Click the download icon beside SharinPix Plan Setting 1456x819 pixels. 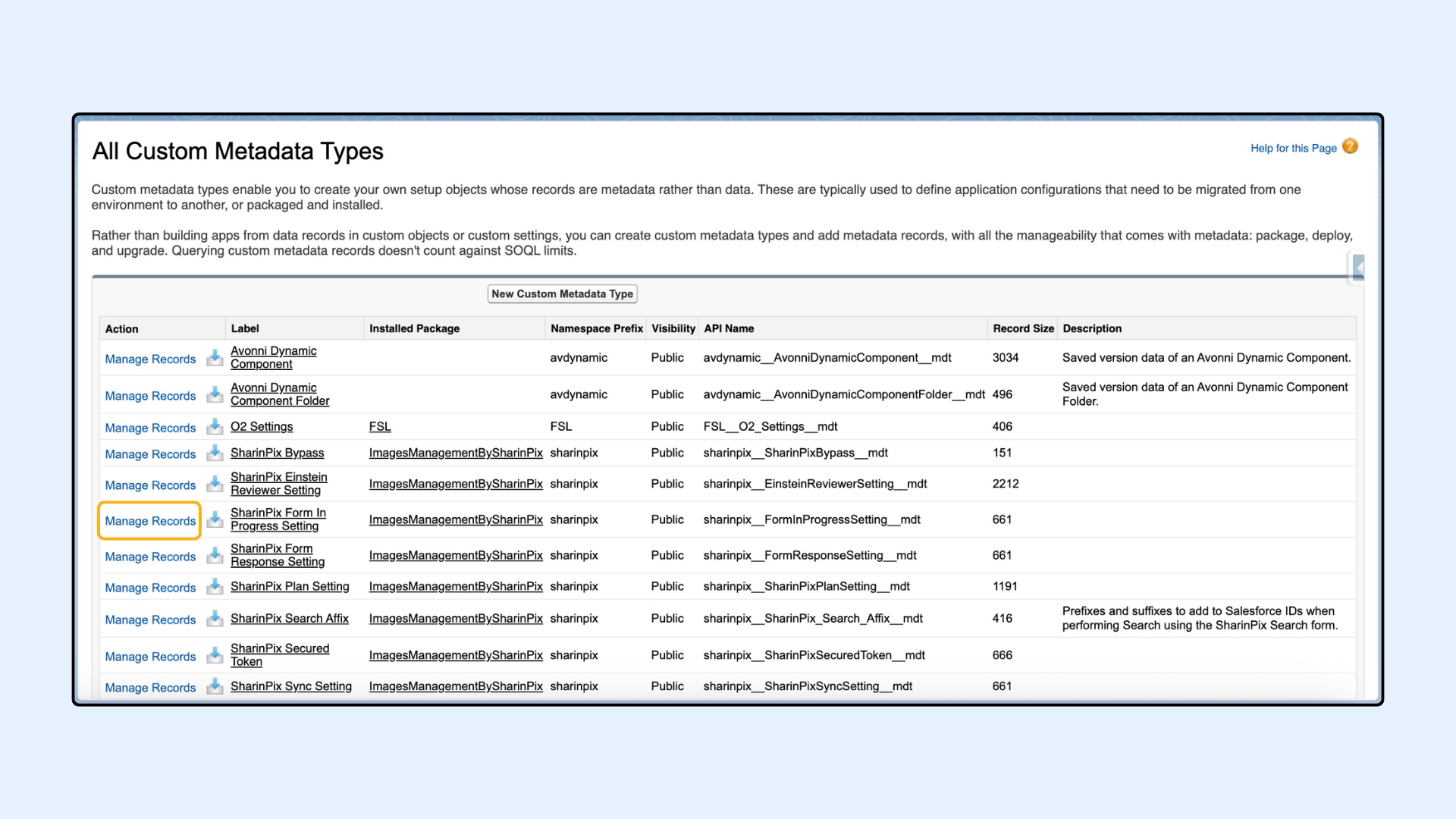[215, 586]
